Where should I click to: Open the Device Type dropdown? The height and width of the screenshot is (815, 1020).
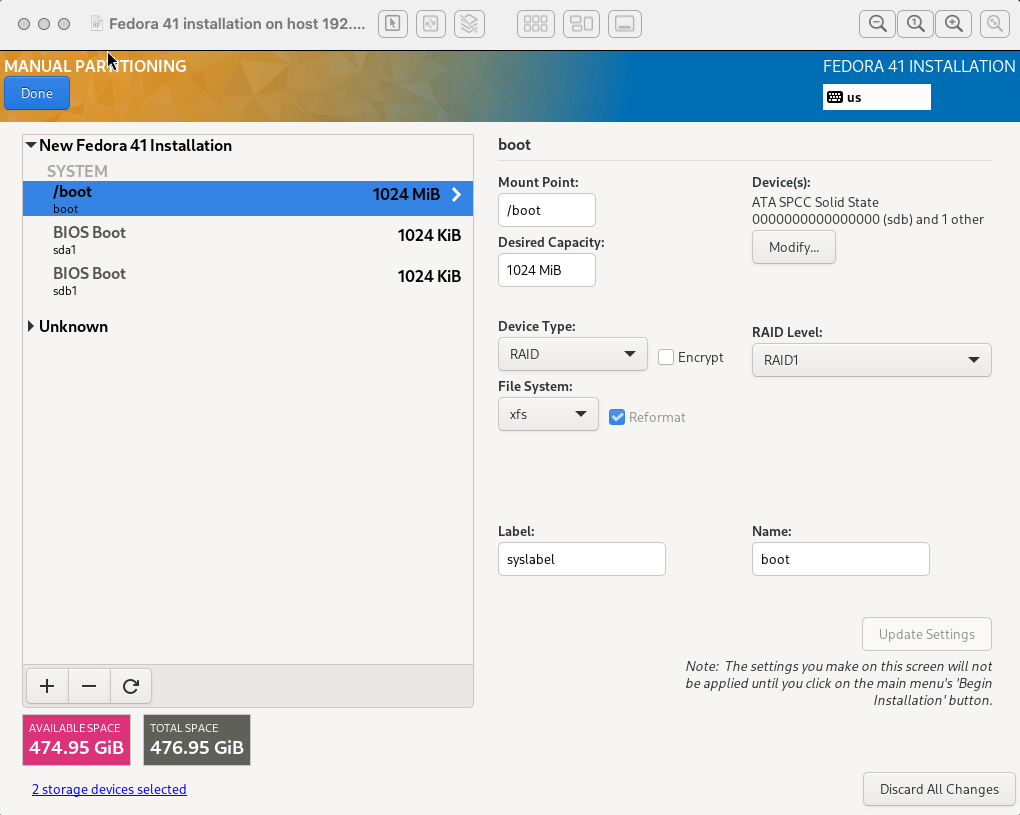coord(572,354)
